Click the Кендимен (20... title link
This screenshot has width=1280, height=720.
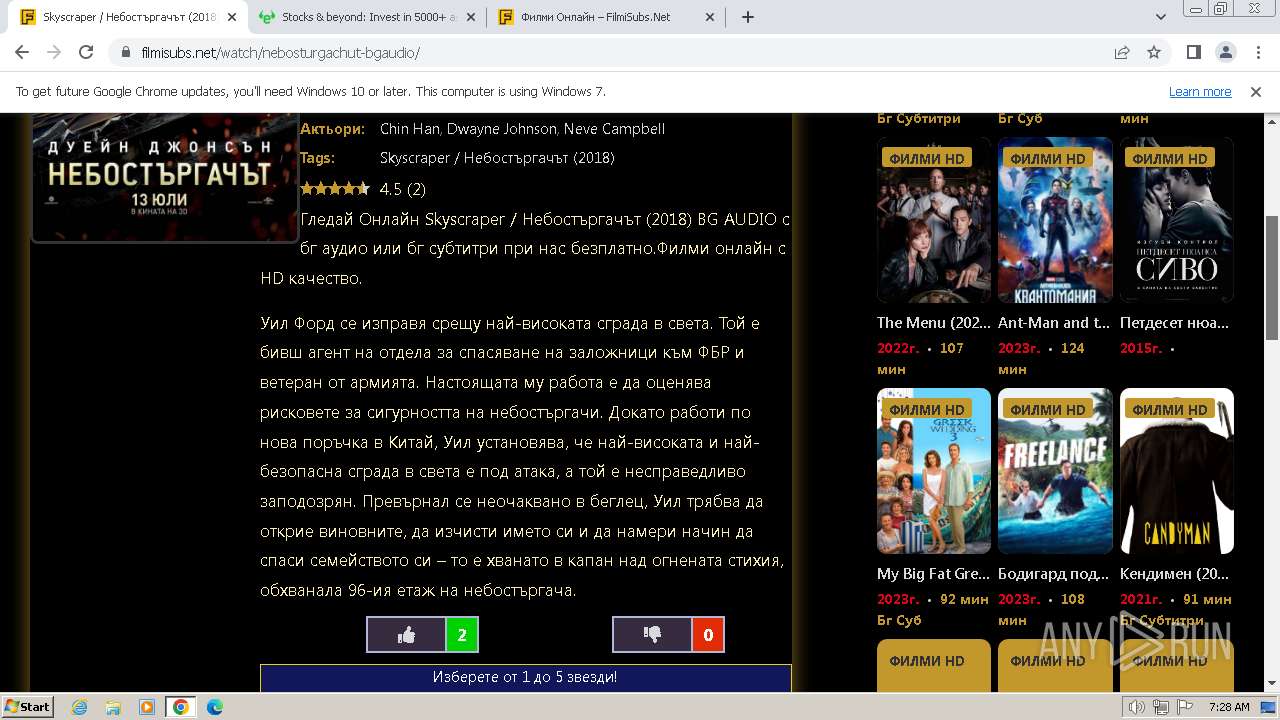pyautogui.click(x=1175, y=574)
